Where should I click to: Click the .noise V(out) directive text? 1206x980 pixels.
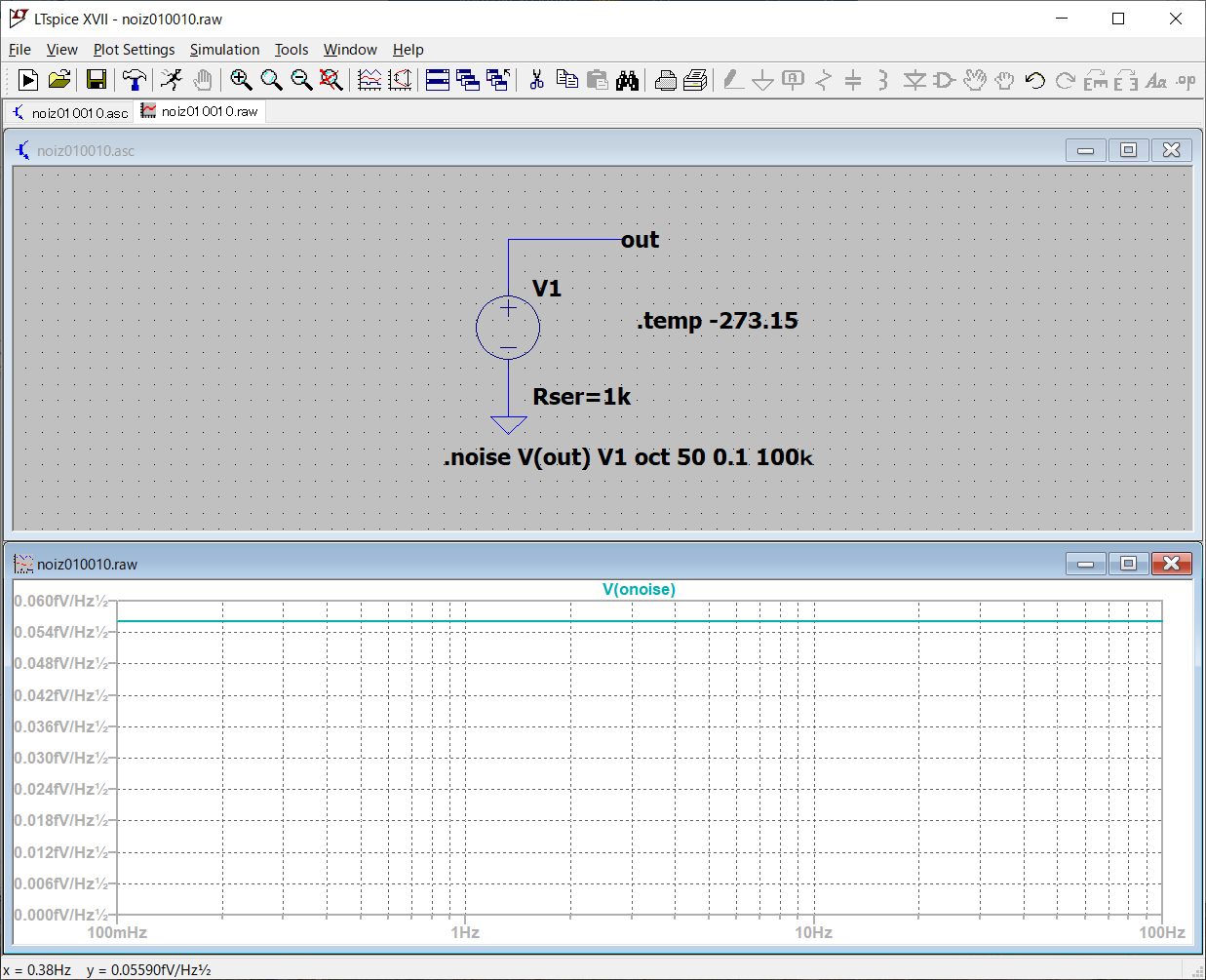click(627, 457)
